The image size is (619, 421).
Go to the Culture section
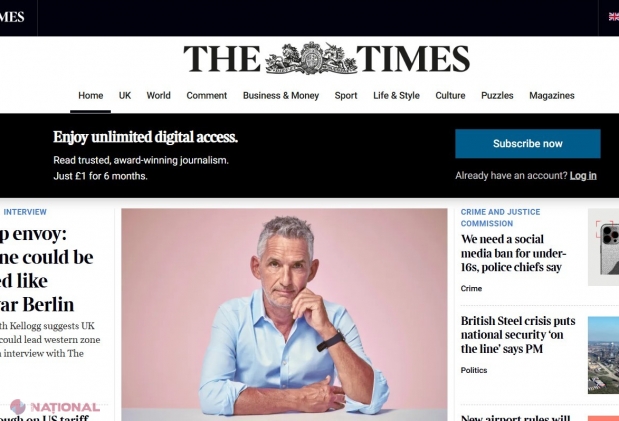click(x=450, y=96)
